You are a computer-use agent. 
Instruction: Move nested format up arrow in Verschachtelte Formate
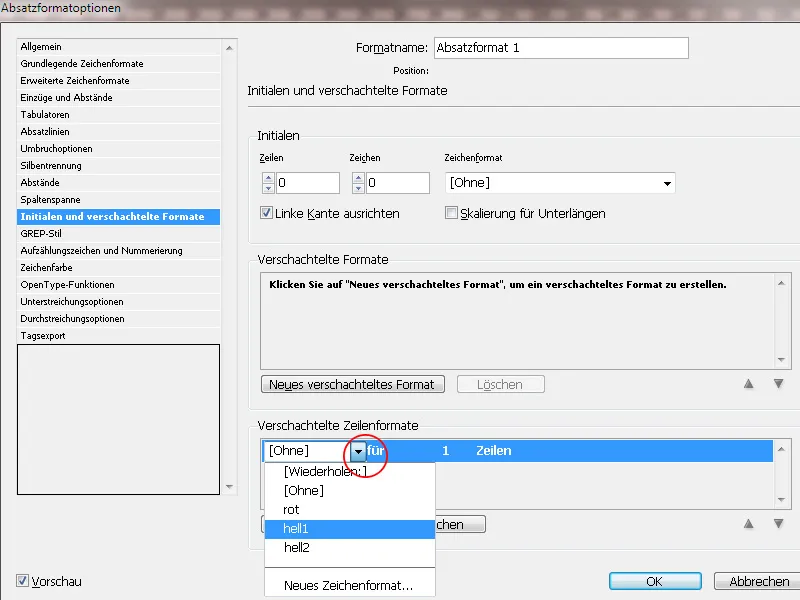pyautogui.click(x=748, y=384)
